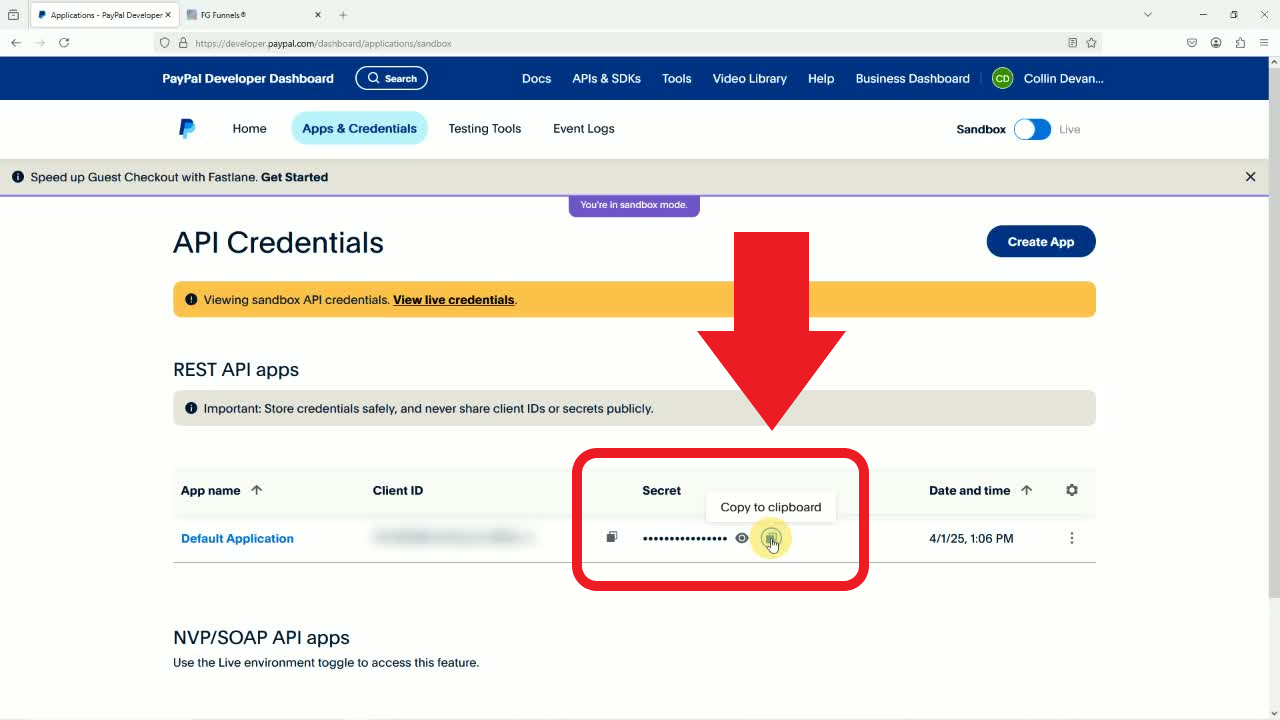
Task: Sort by Date and time arrow
Action: point(1027,490)
